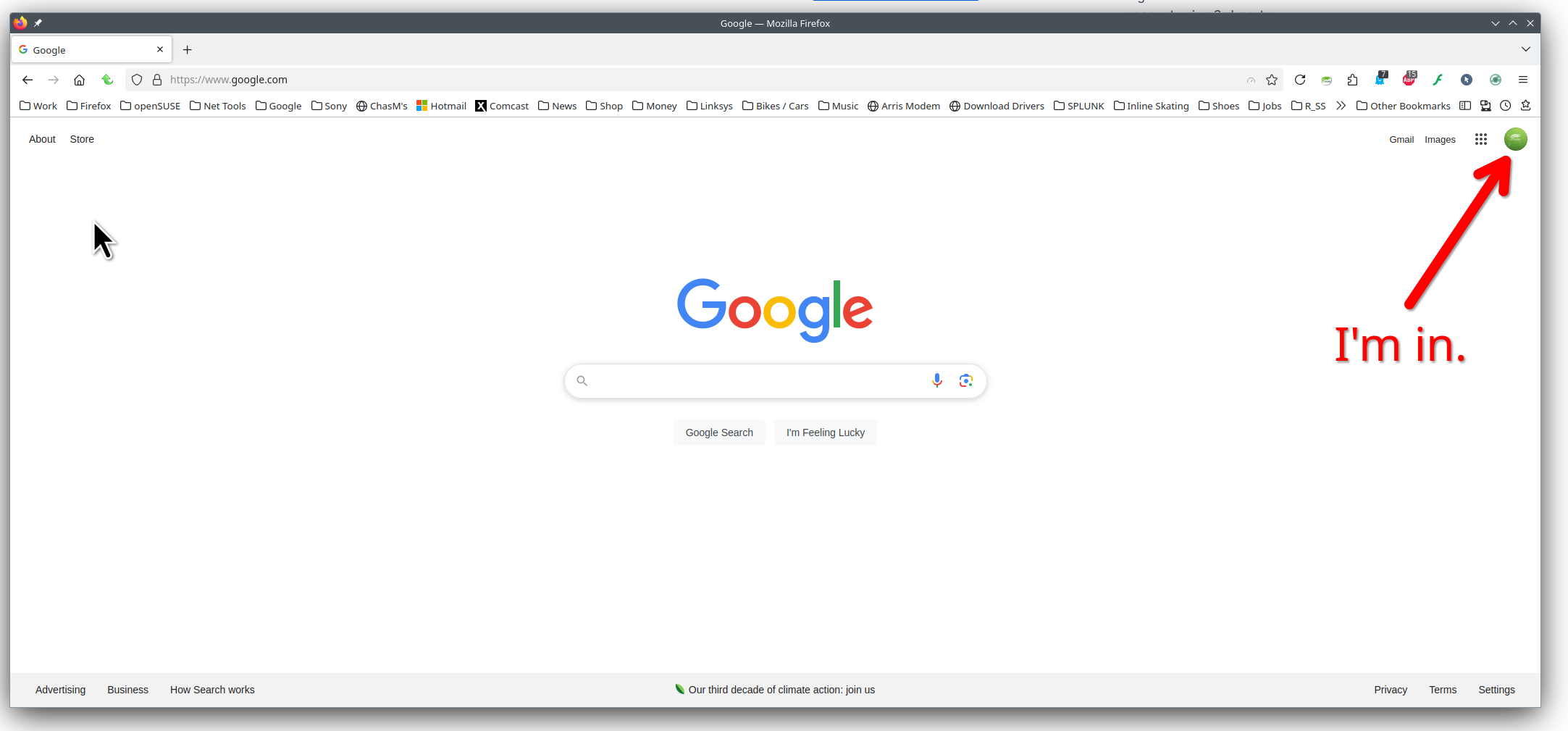Open the Firefox application hamburger menu

[1523, 80]
